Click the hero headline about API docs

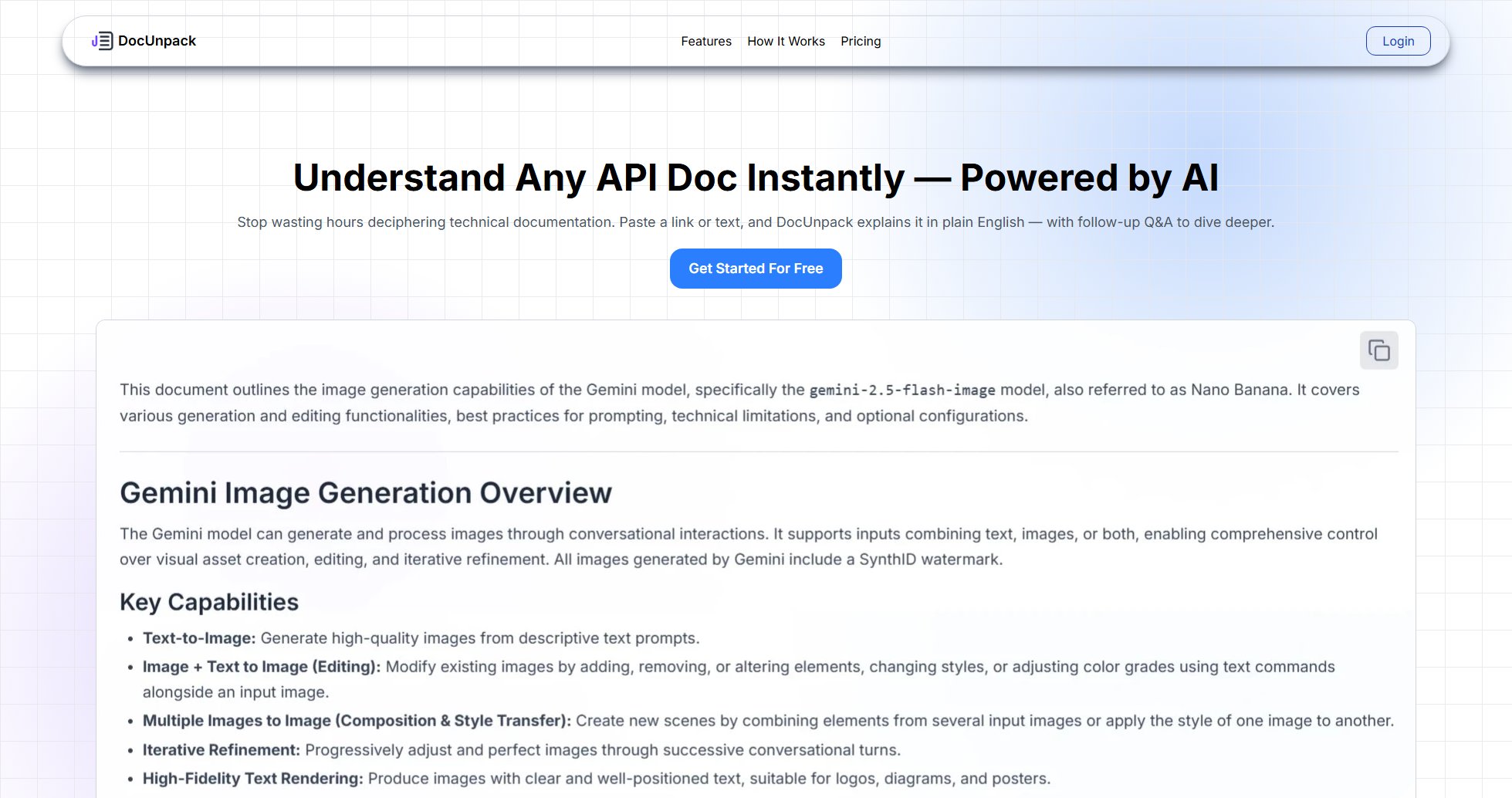tap(756, 178)
